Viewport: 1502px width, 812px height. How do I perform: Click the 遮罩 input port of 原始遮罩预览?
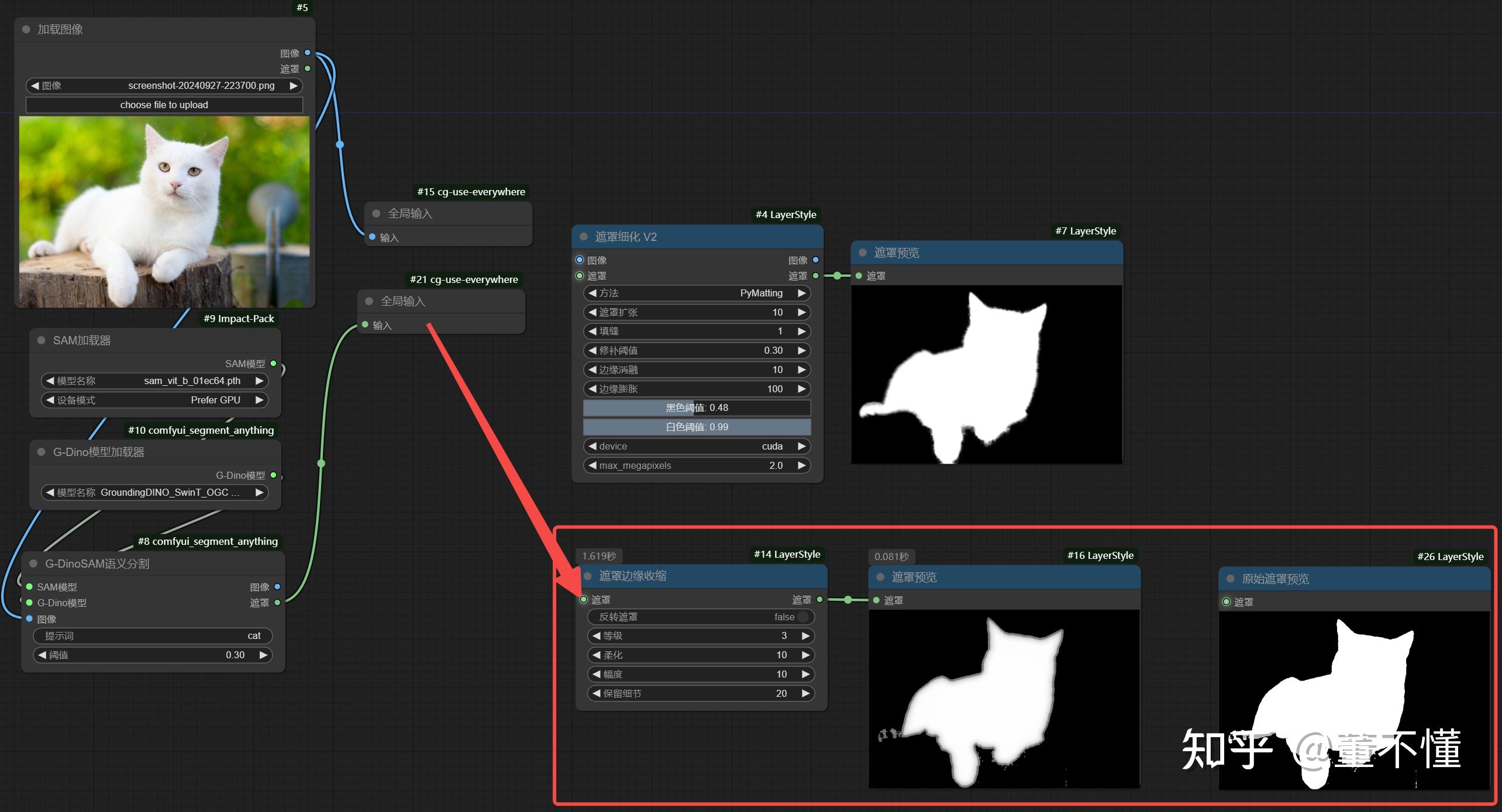click(x=1227, y=602)
